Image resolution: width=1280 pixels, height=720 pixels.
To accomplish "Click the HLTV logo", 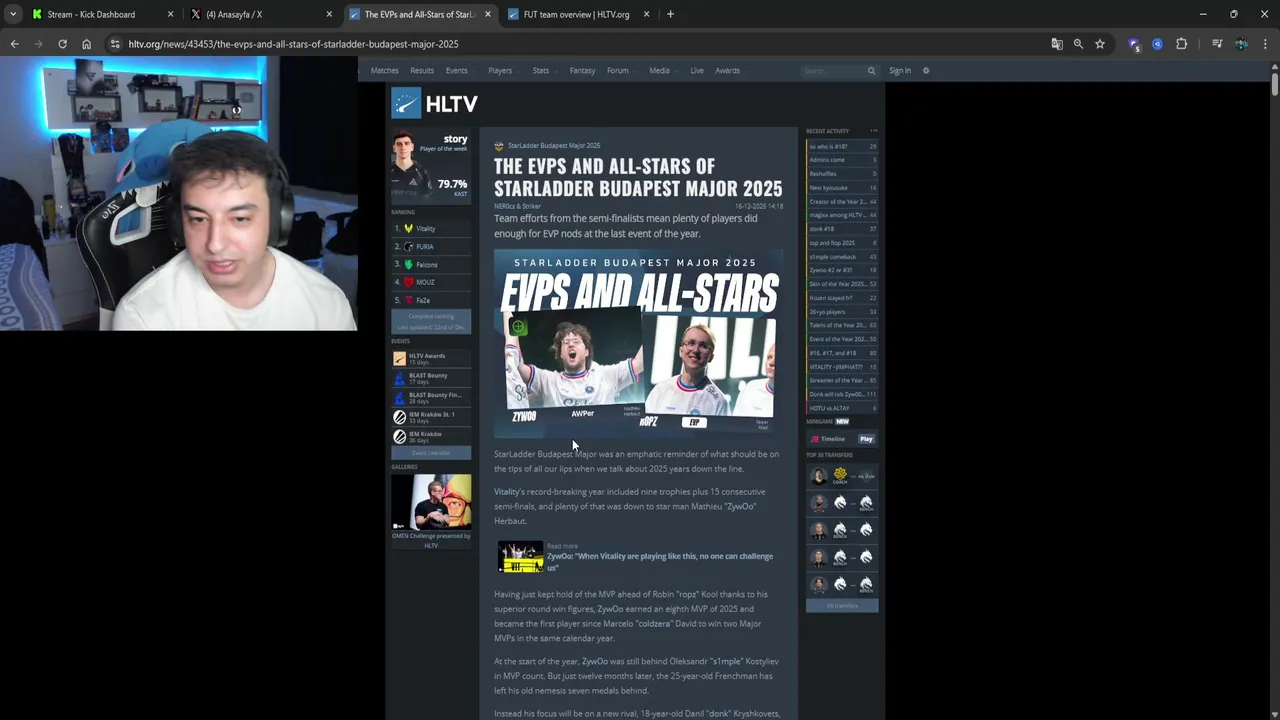I will click(434, 103).
